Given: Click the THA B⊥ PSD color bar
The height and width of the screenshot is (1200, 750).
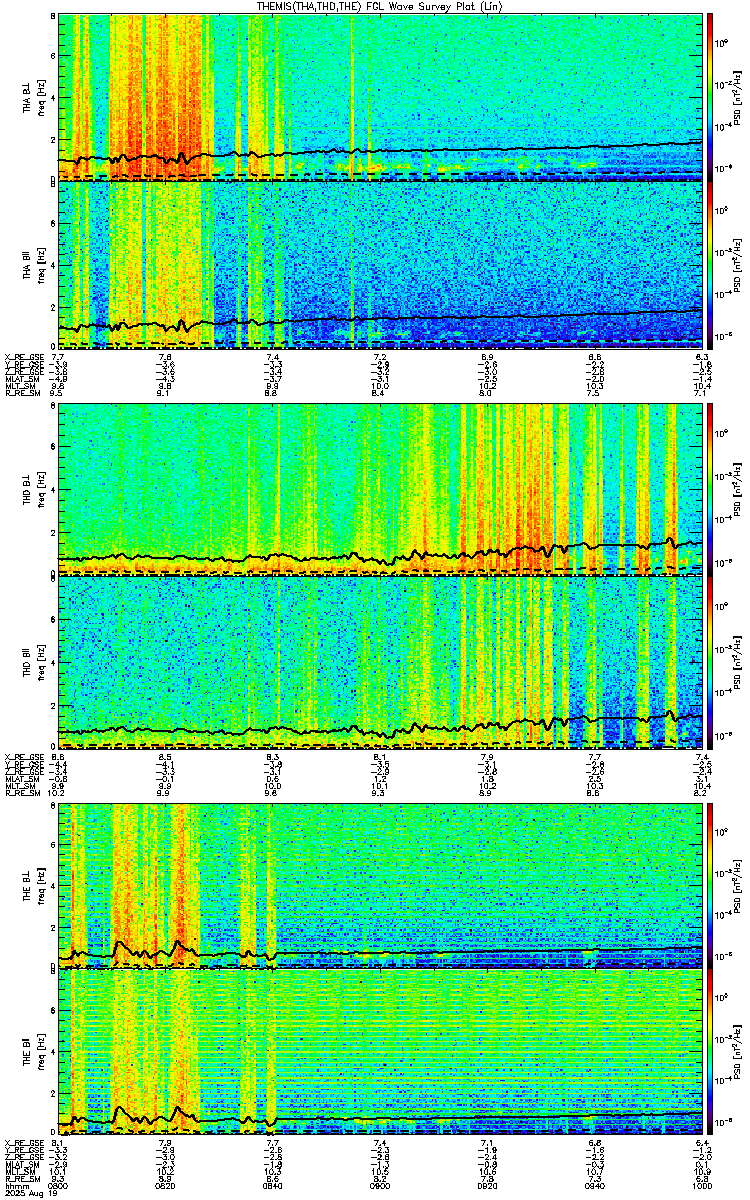Looking at the screenshot, I should pos(710,96).
